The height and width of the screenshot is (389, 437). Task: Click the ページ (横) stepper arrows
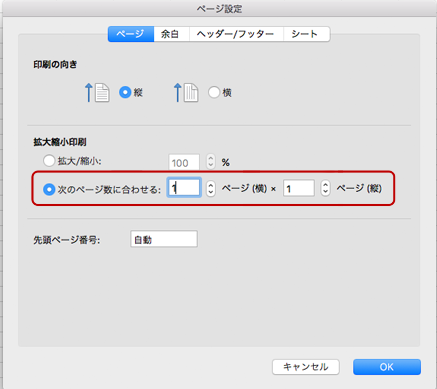point(210,188)
